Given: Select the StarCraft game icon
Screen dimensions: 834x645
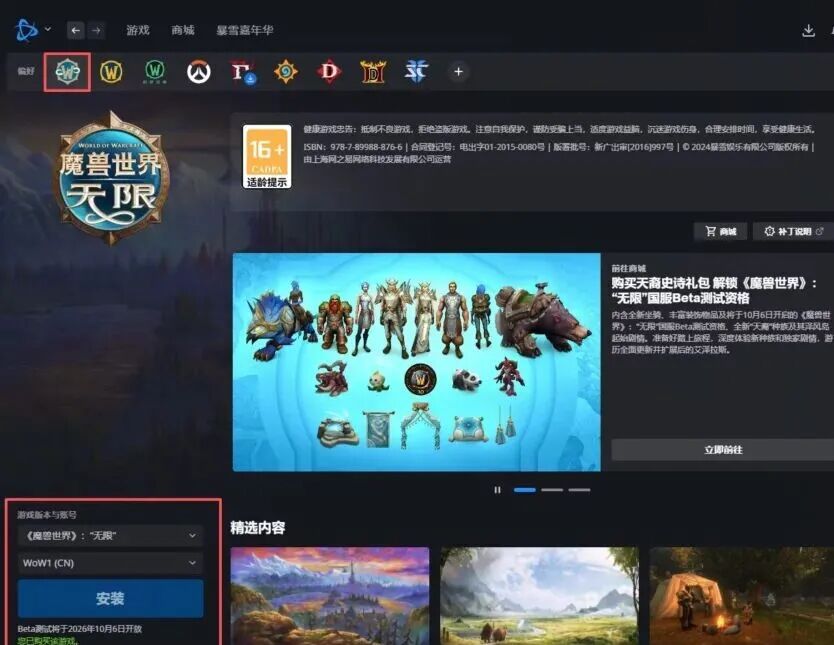Looking at the screenshot, I should [x=416, y=72].
